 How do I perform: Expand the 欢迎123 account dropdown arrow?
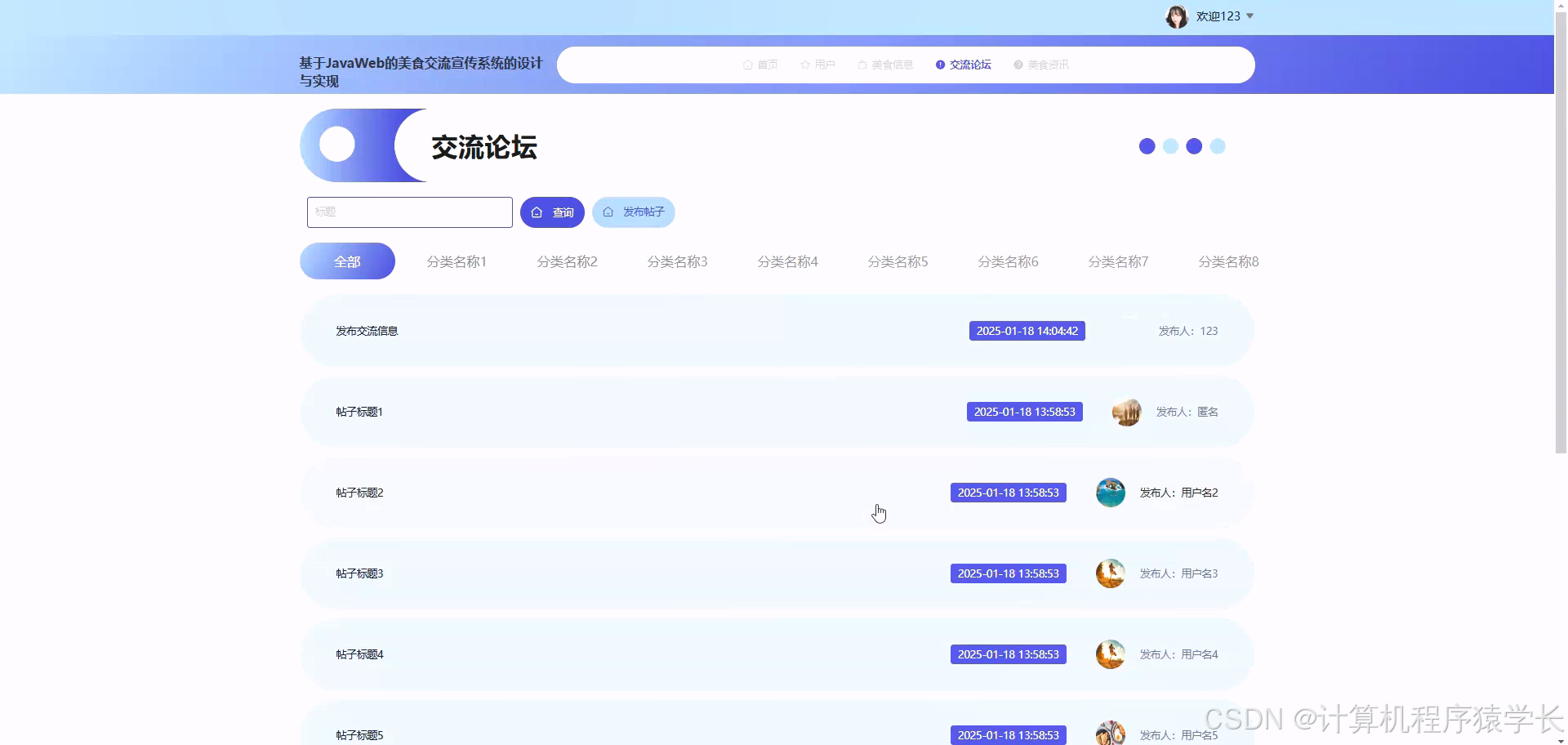coord(1249,16)
